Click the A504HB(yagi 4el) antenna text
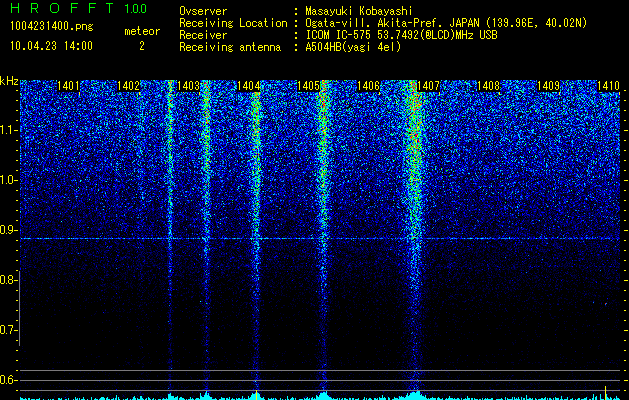This screenshot has height=400, width=629. pos(353,47)
